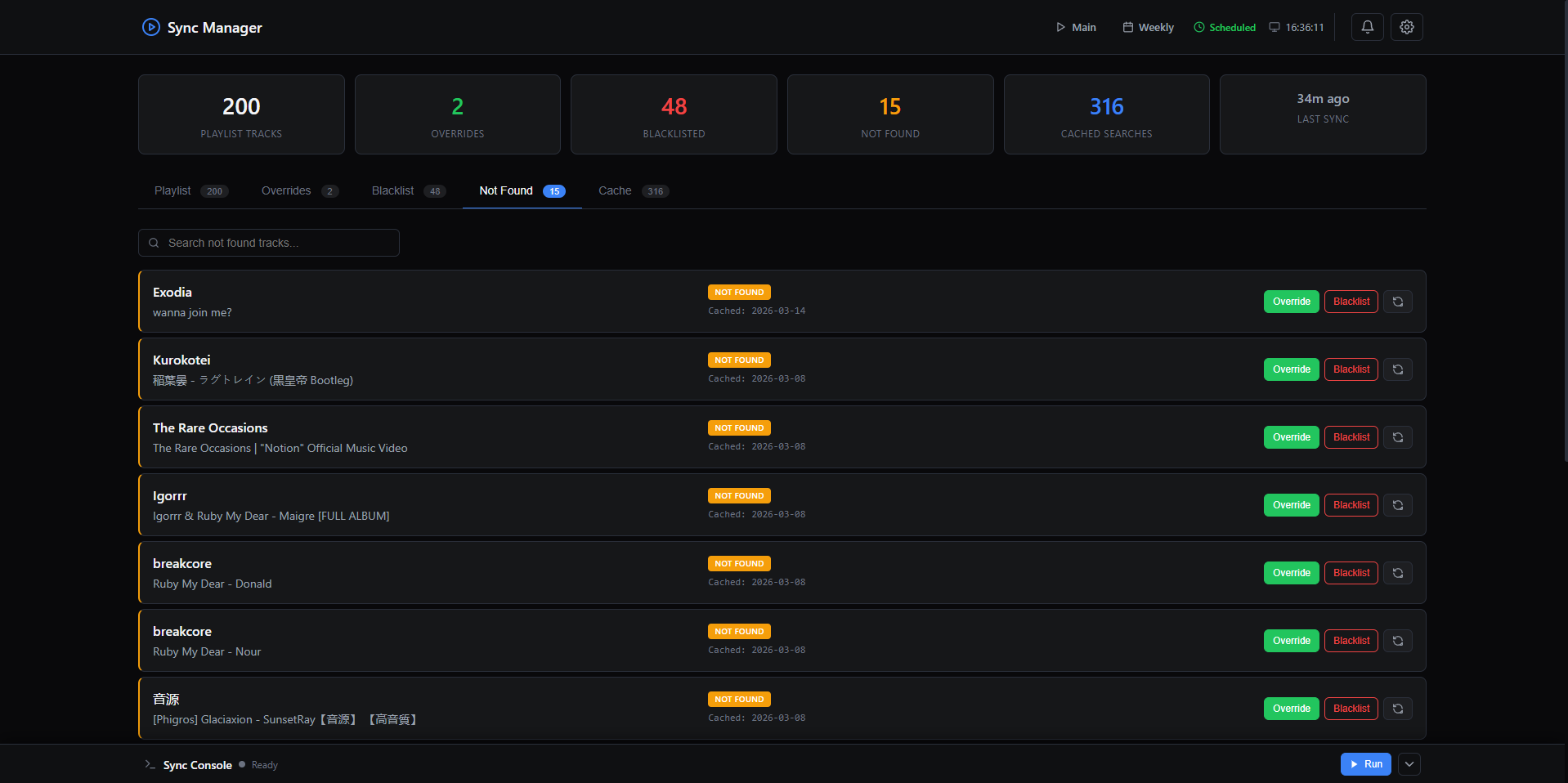Retry search for the Exodia track
The height and width of the screenshot is (783, 1568).
[1397, 302]
